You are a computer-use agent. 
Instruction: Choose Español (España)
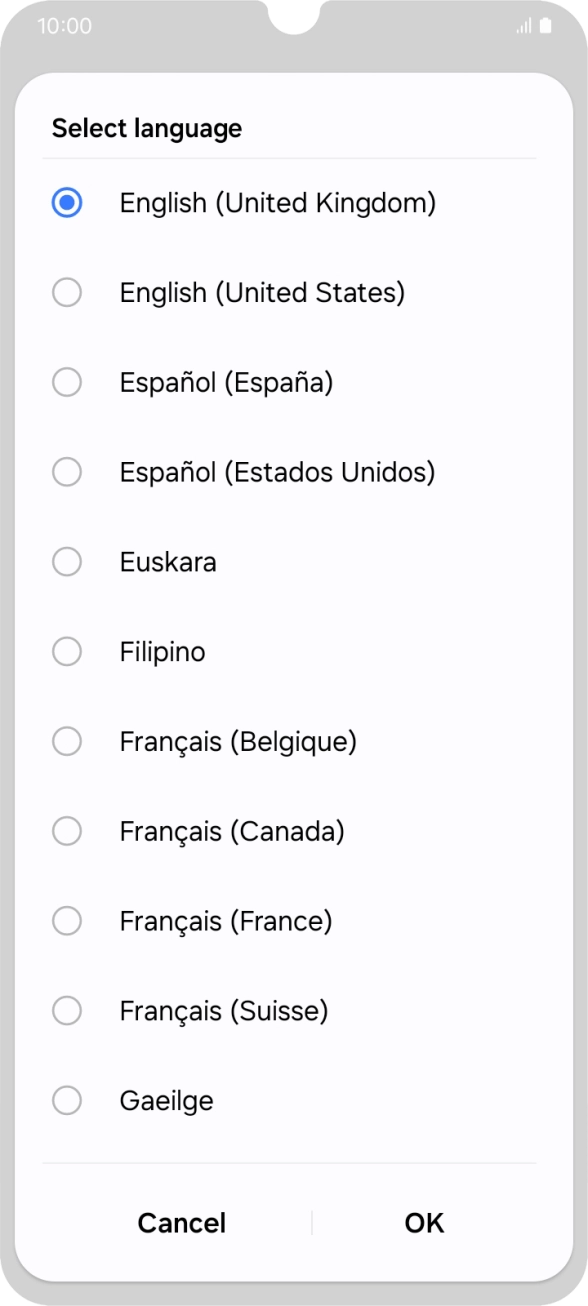(x=67, y=382)
